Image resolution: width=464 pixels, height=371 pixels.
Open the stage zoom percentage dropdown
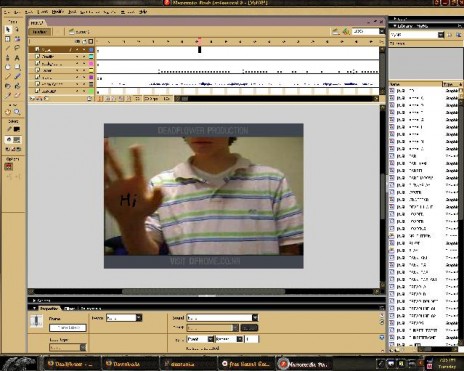[382, 31]
